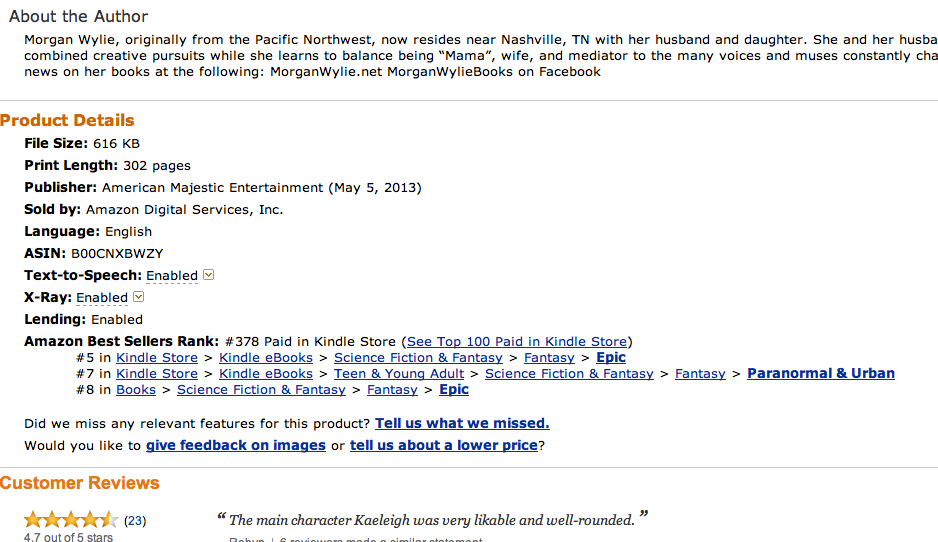The width and height of the screenshot is (938, 542).
Task: Expand the X-Ray Enabled dropdown arrow
Action: coord(138,297)
